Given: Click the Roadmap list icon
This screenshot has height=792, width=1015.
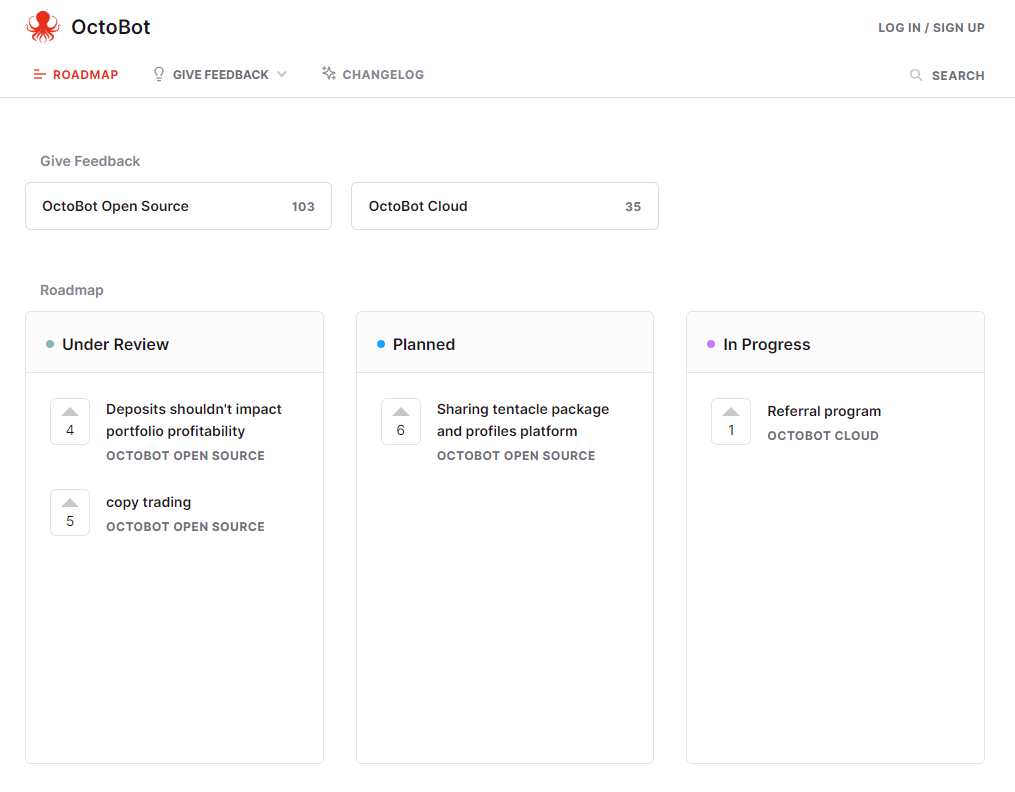Looking at the screenshot, I should 39,74.
